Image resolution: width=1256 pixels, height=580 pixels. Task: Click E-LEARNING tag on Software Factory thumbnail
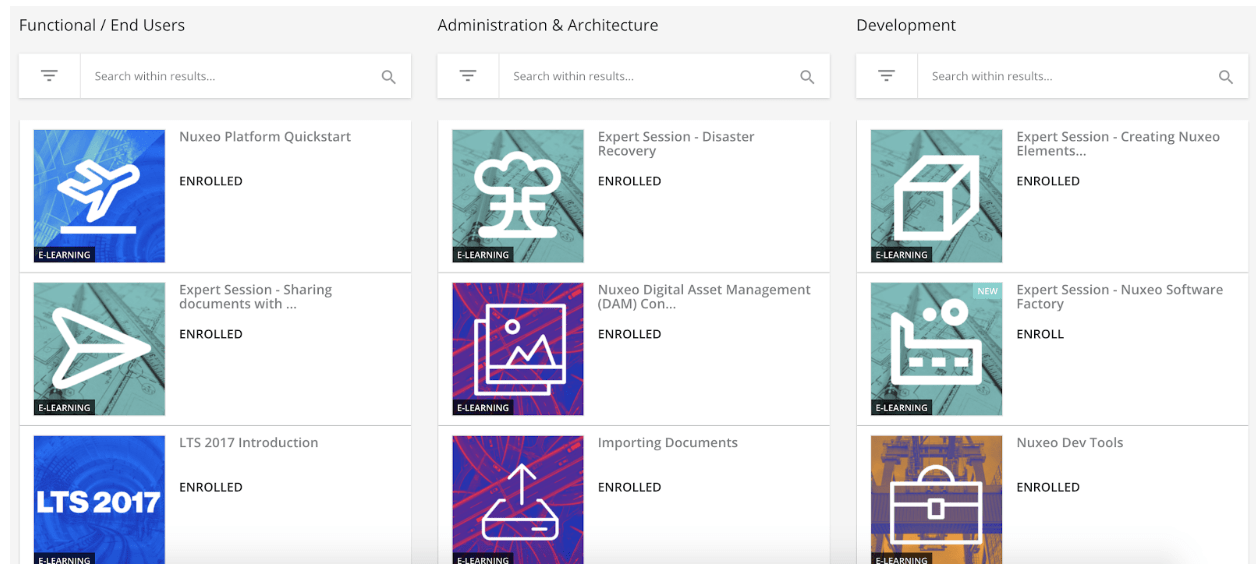coord(902,408)
